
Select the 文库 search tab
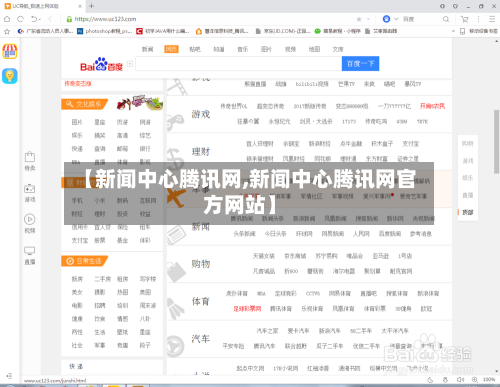(x=338, y=49)
